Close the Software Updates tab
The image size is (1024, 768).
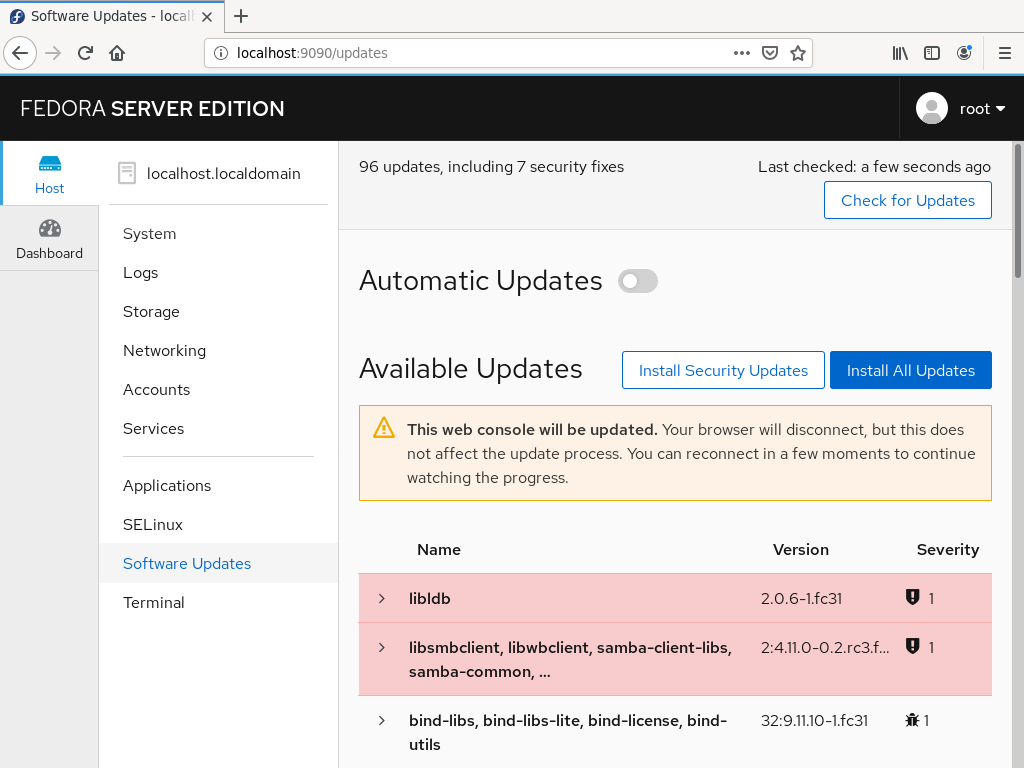207,16
